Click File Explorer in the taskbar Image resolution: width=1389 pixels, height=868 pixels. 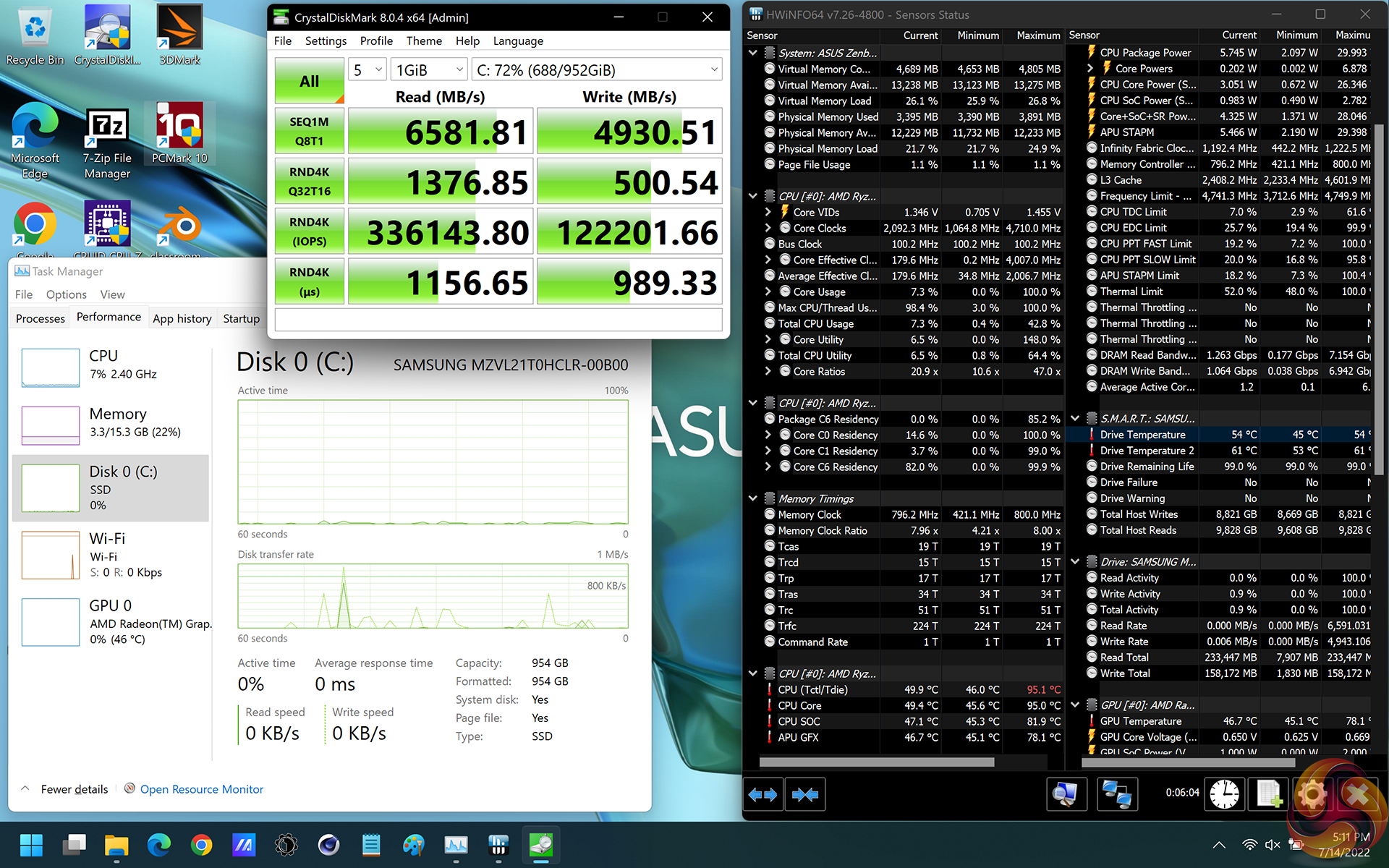(x=116, y=844)
